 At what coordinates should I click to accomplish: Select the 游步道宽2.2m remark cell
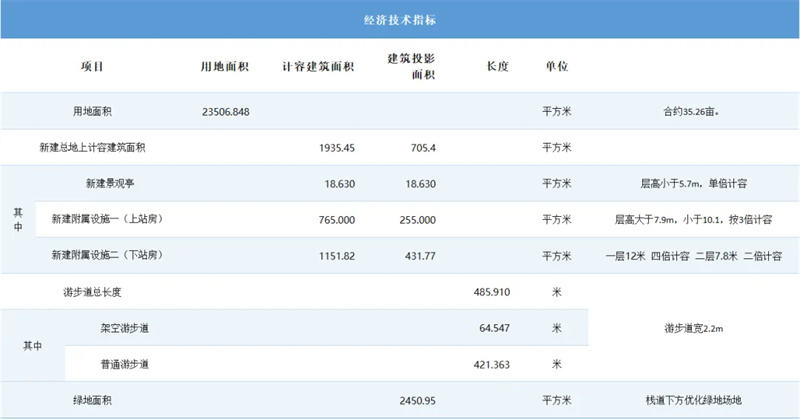(693, 328)
